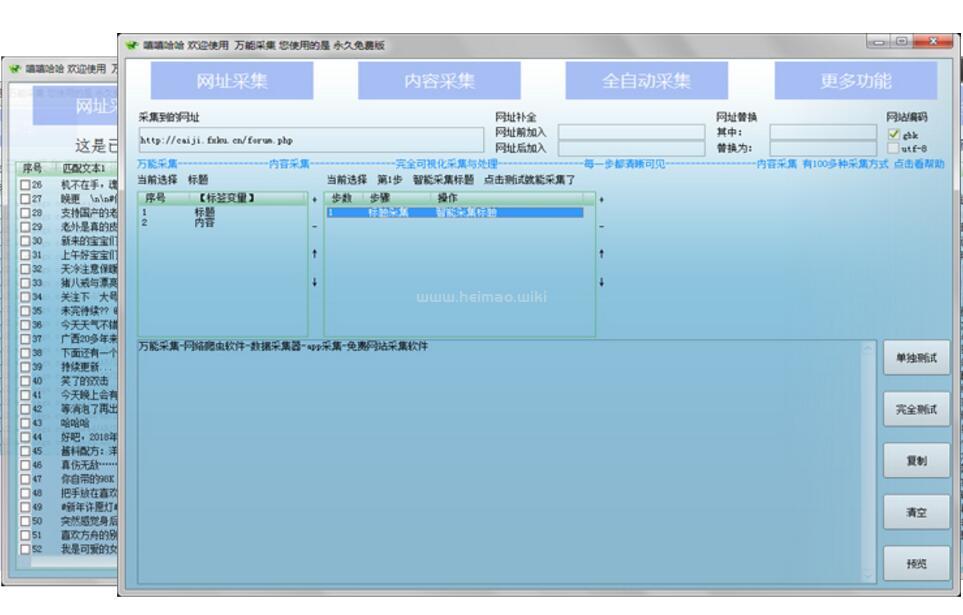
Task: Add a step with the right plus icon
Action: [x=601, y=200]
